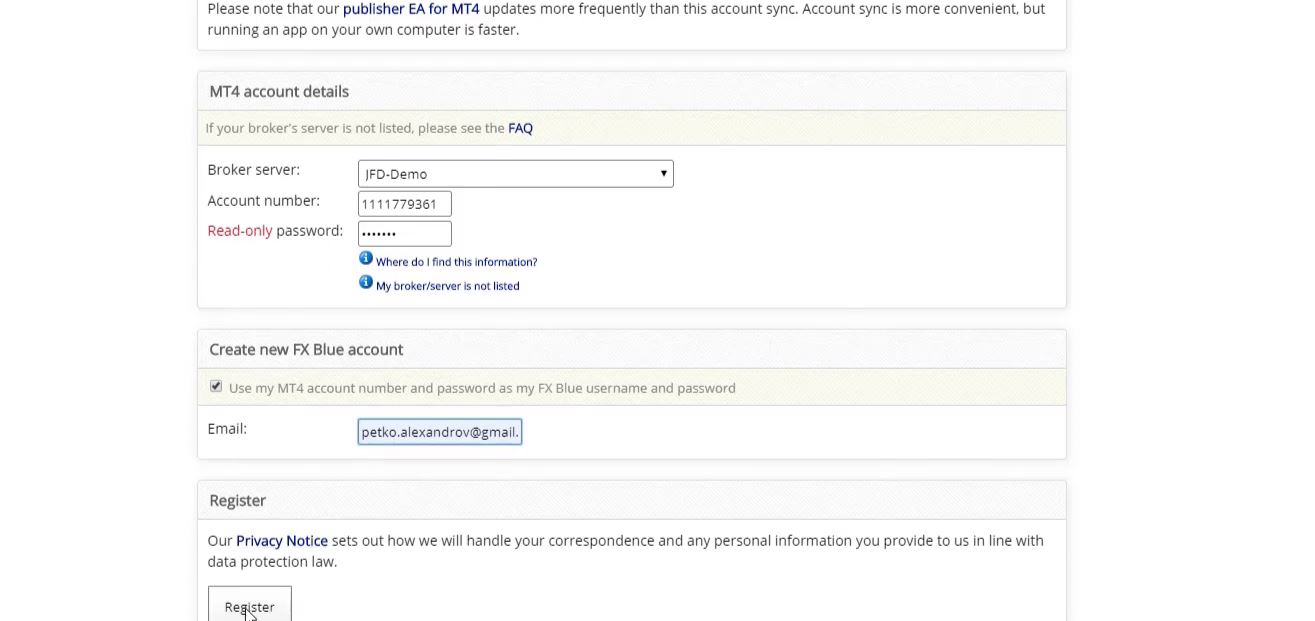Click the info icon beside 'Where do I find this information?'

tap(366, 258)
